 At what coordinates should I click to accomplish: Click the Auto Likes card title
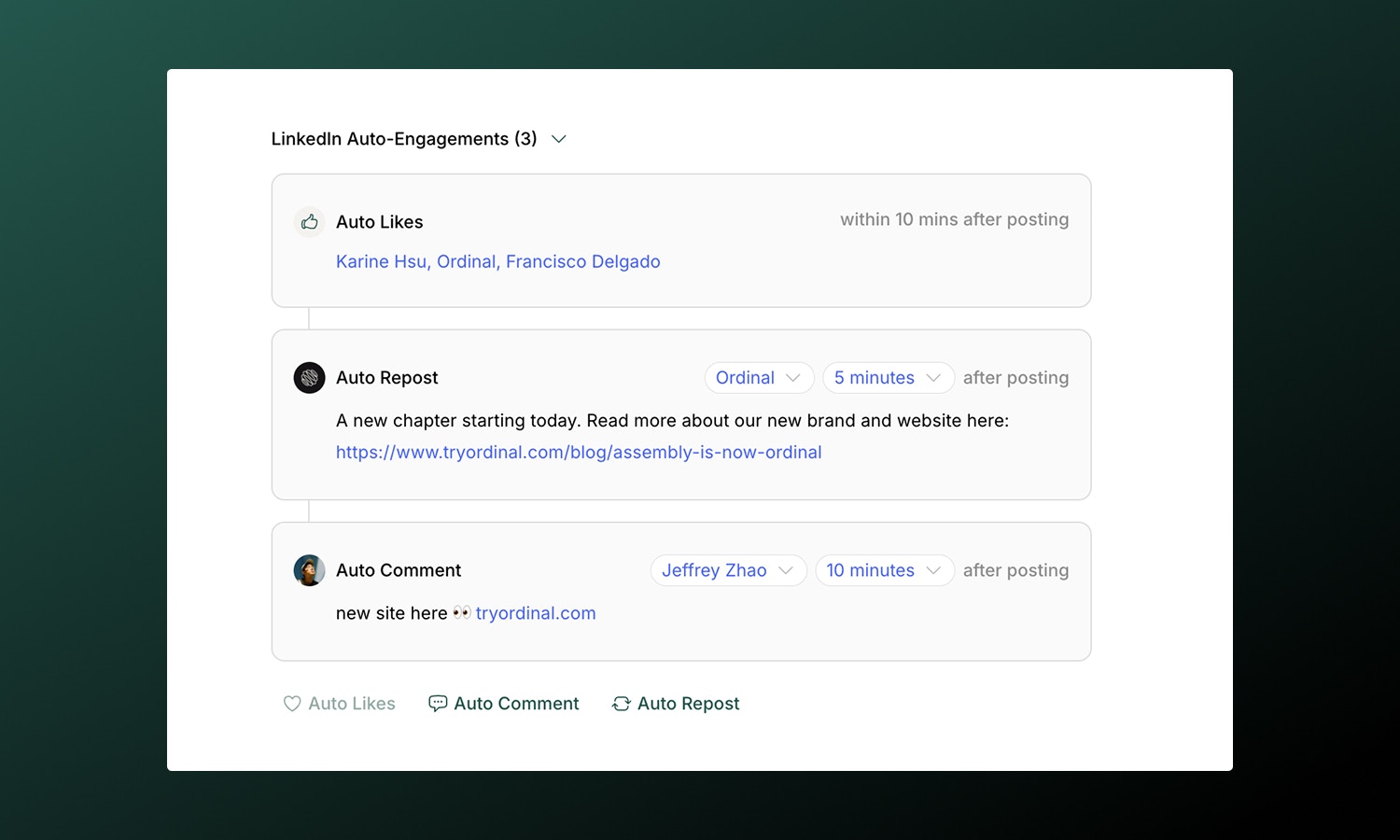point(380,222)
